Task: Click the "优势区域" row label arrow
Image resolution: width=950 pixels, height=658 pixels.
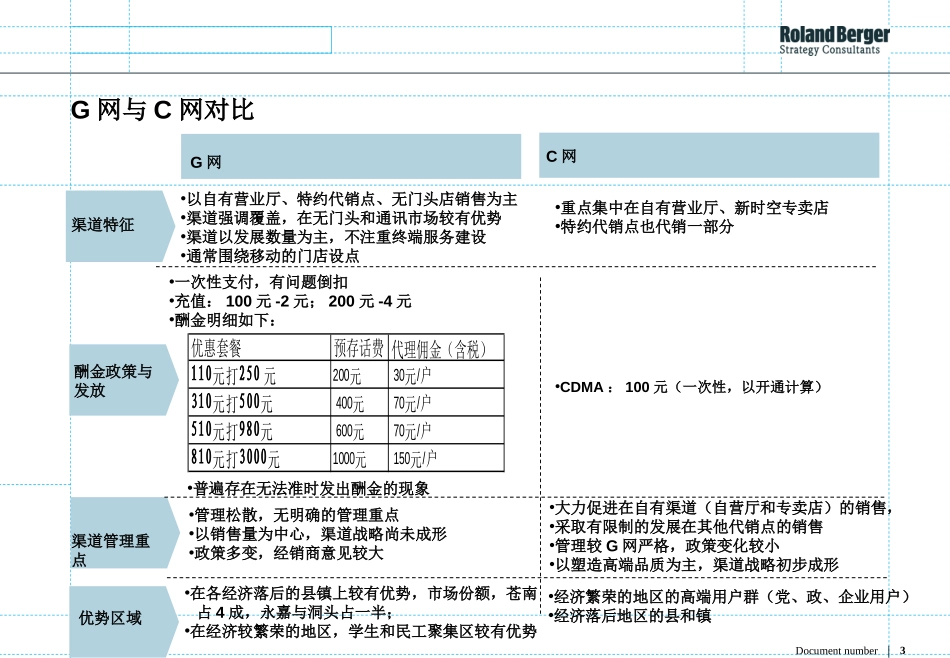Action: coord(124,620)
